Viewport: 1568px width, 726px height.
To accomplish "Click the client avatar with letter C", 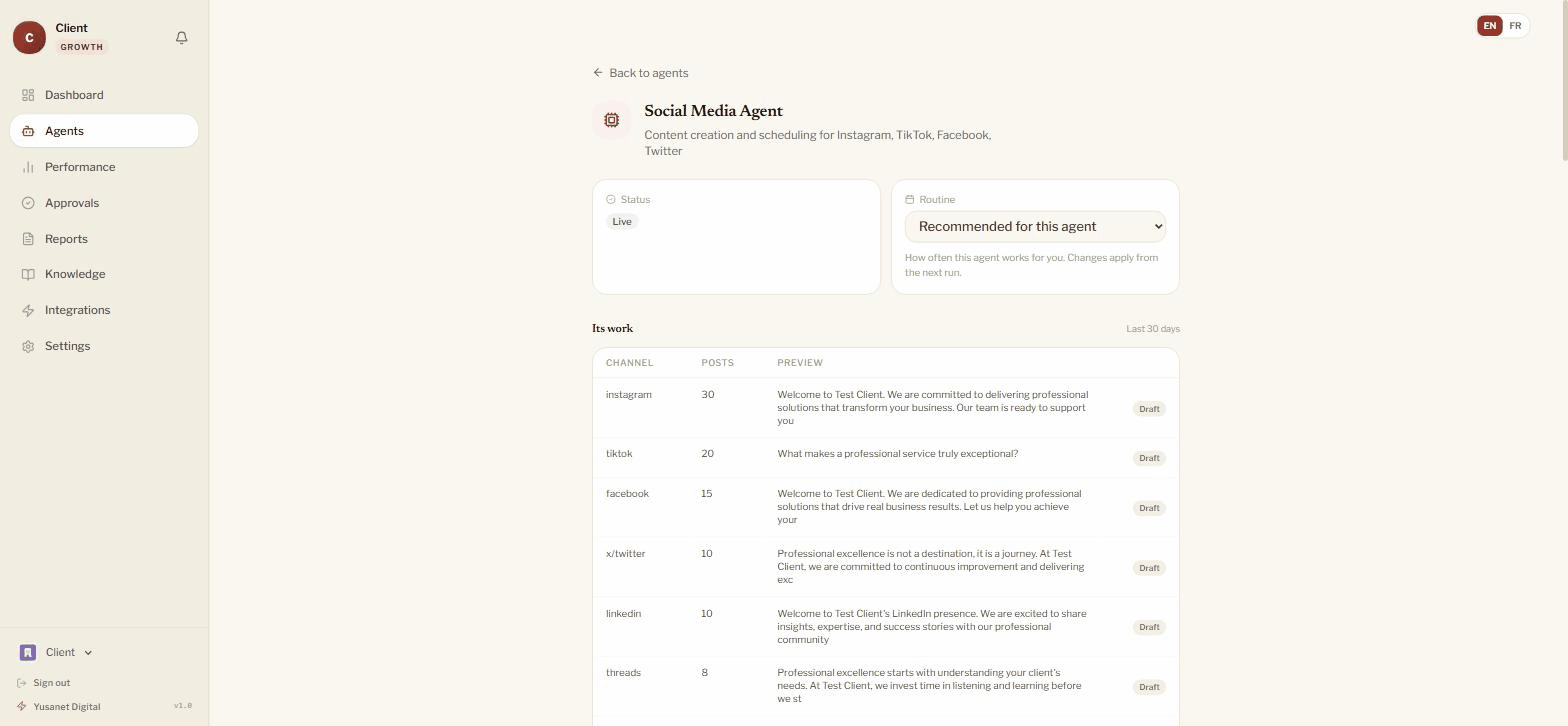I will (x=29, y=37).
